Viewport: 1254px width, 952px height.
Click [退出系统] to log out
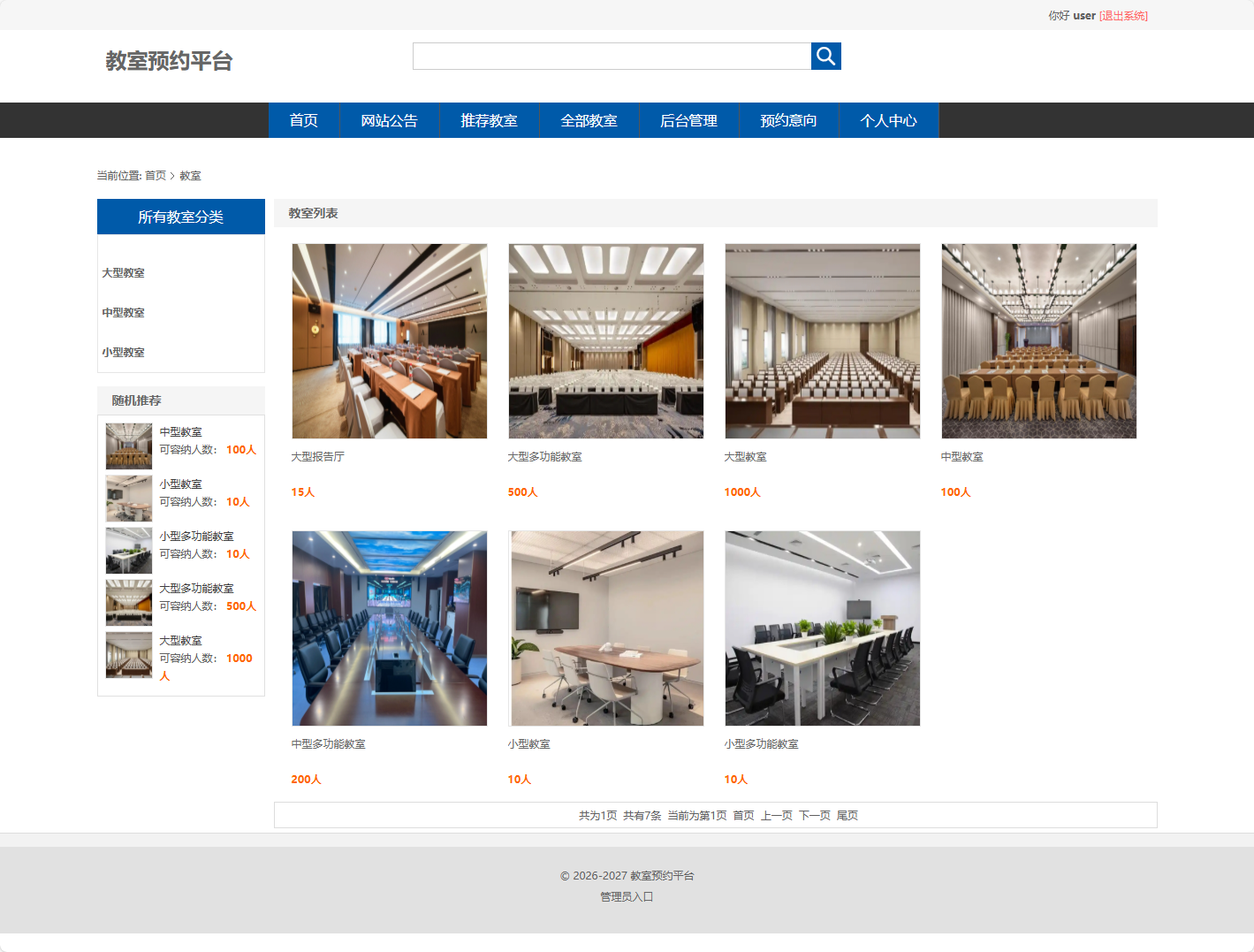click(x=1122, y=15)
